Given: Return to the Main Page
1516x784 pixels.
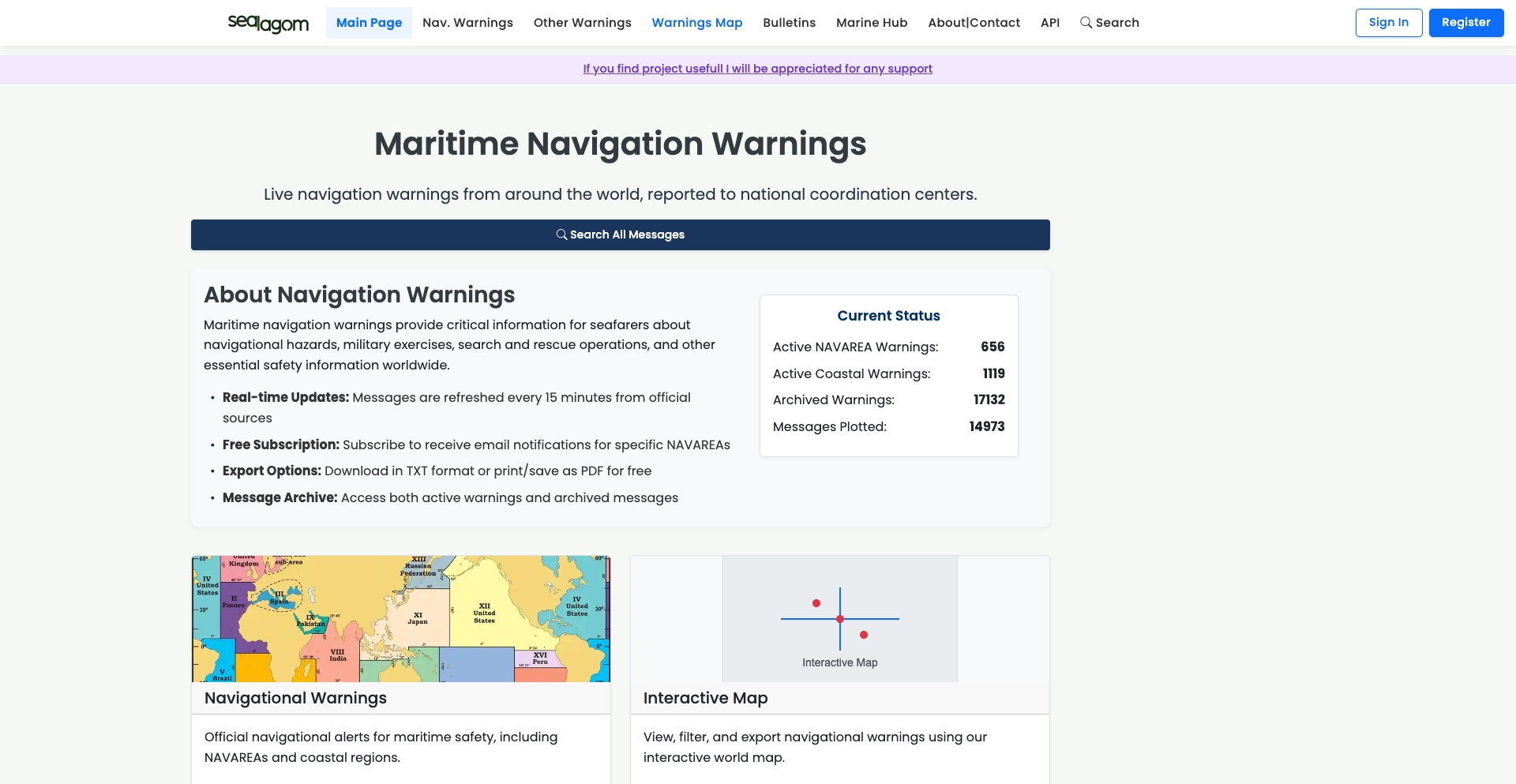Looking at the screenshot, I should coord(369,23).
